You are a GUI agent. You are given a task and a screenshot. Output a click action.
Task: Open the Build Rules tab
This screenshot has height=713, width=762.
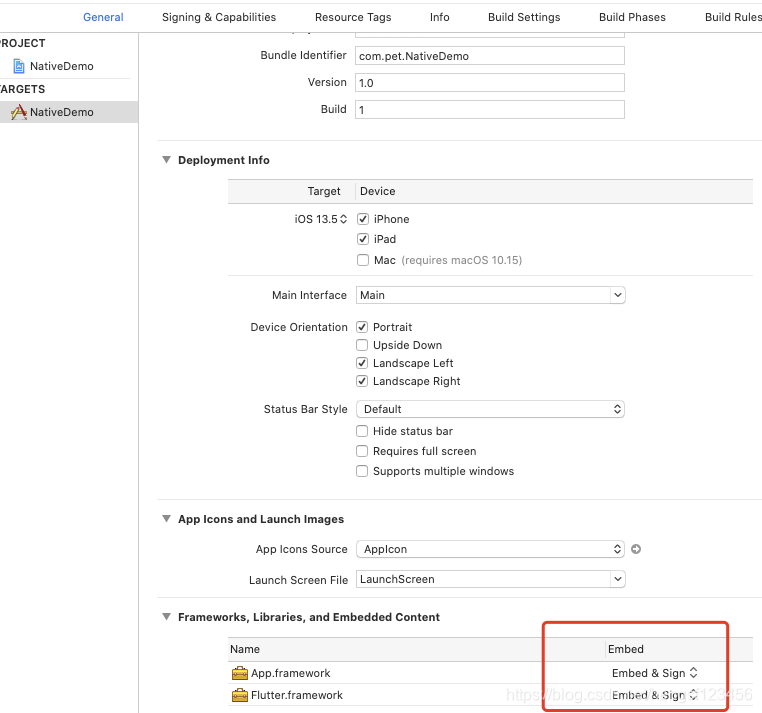[x=733, y=17]
